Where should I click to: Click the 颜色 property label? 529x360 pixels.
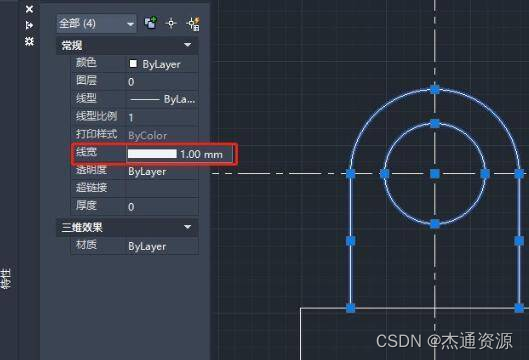(86, 63)
